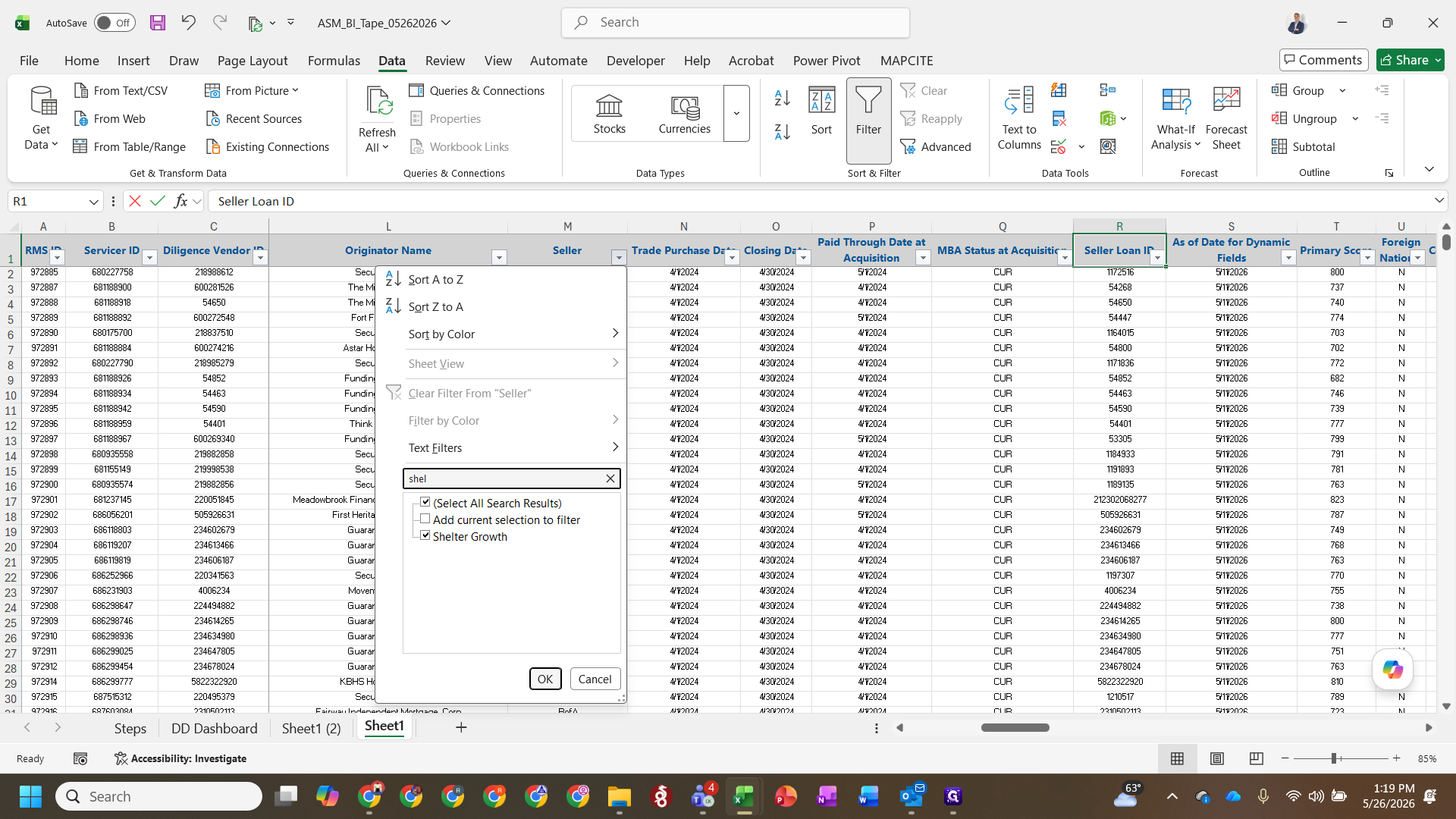The width and height of the screenshot is (1456, 819).
Task: Open Get Data menu icon
Action: 42,116
